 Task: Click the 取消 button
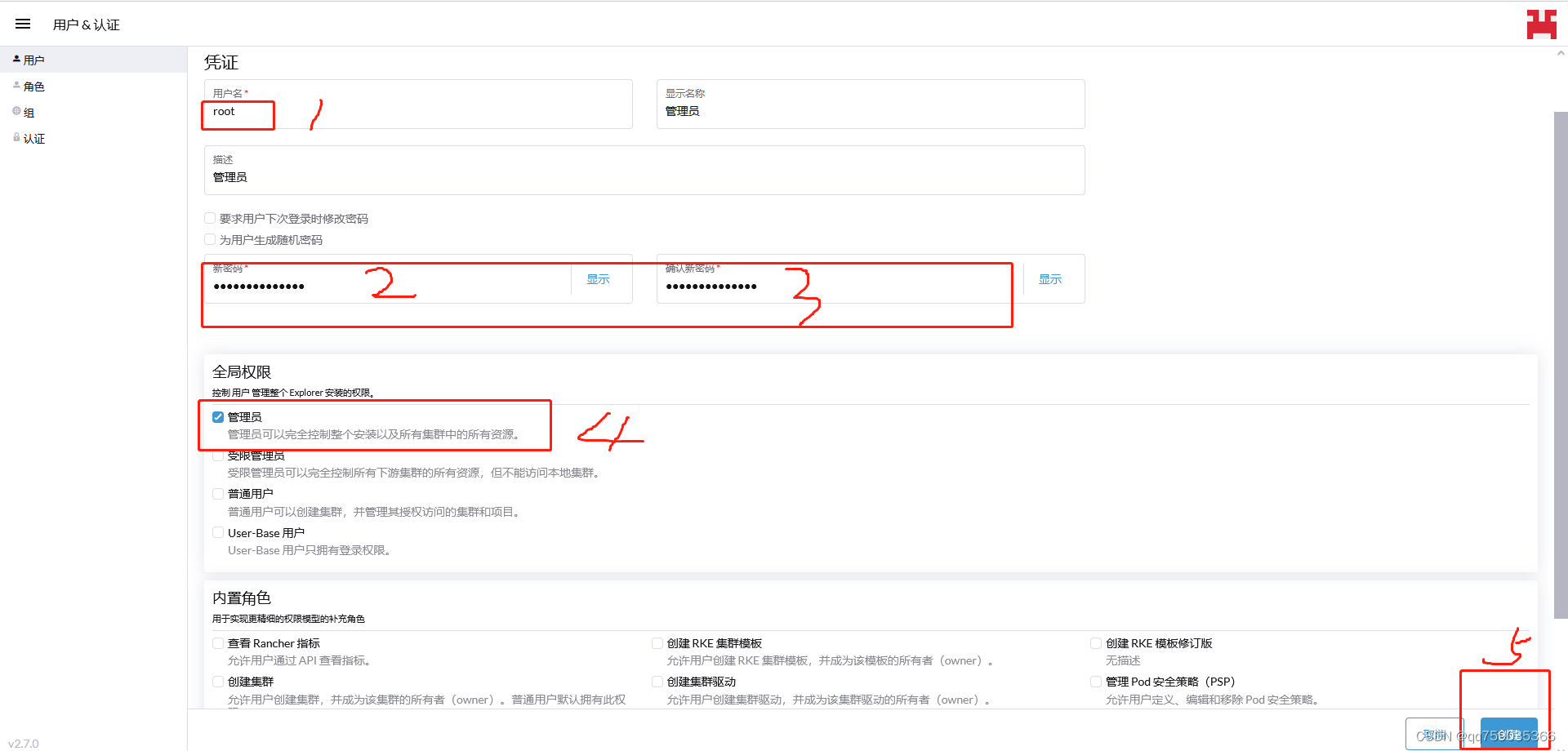pos(1435,735)
